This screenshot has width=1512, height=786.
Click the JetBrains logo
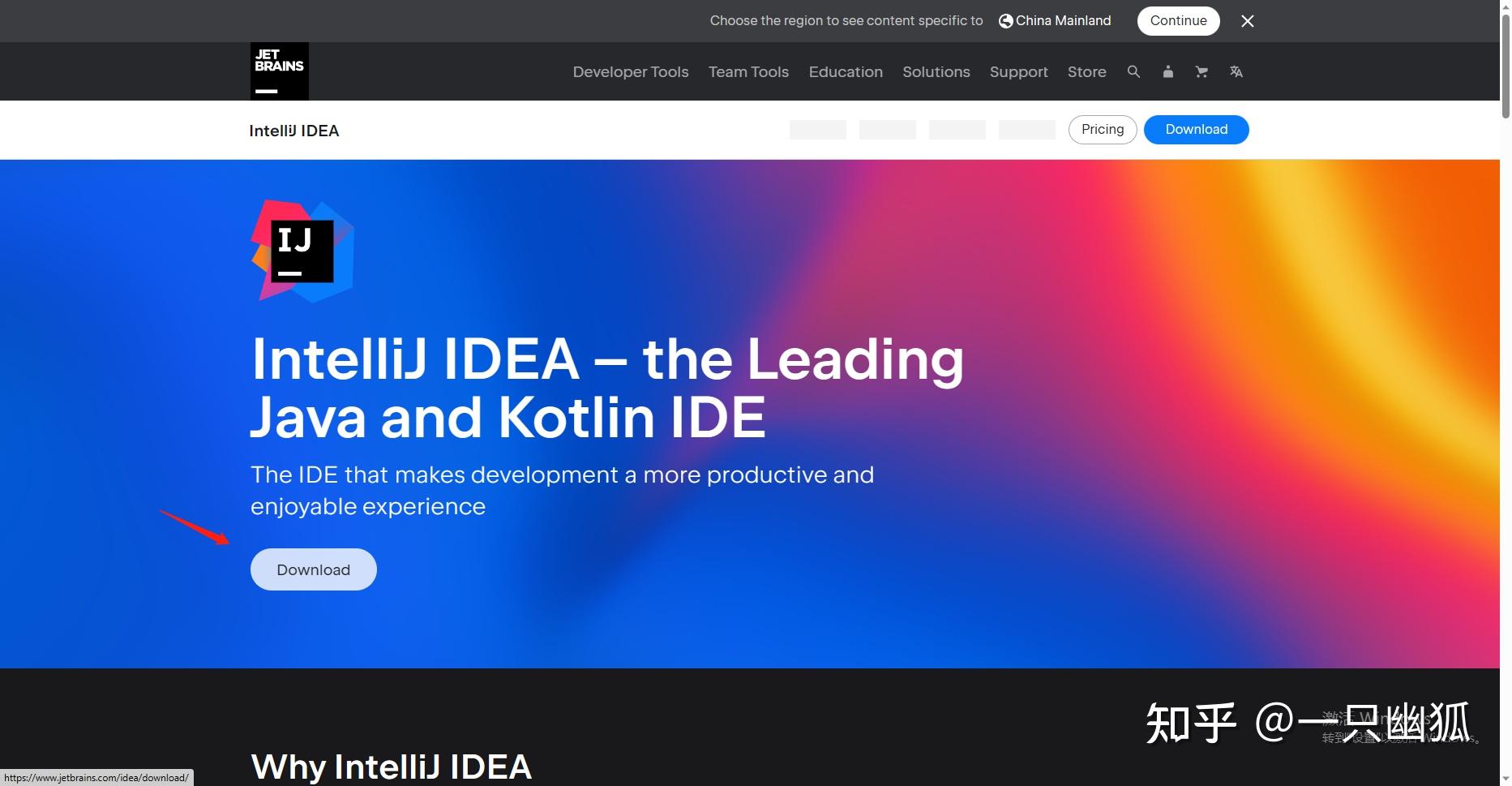tap(279, 71)
